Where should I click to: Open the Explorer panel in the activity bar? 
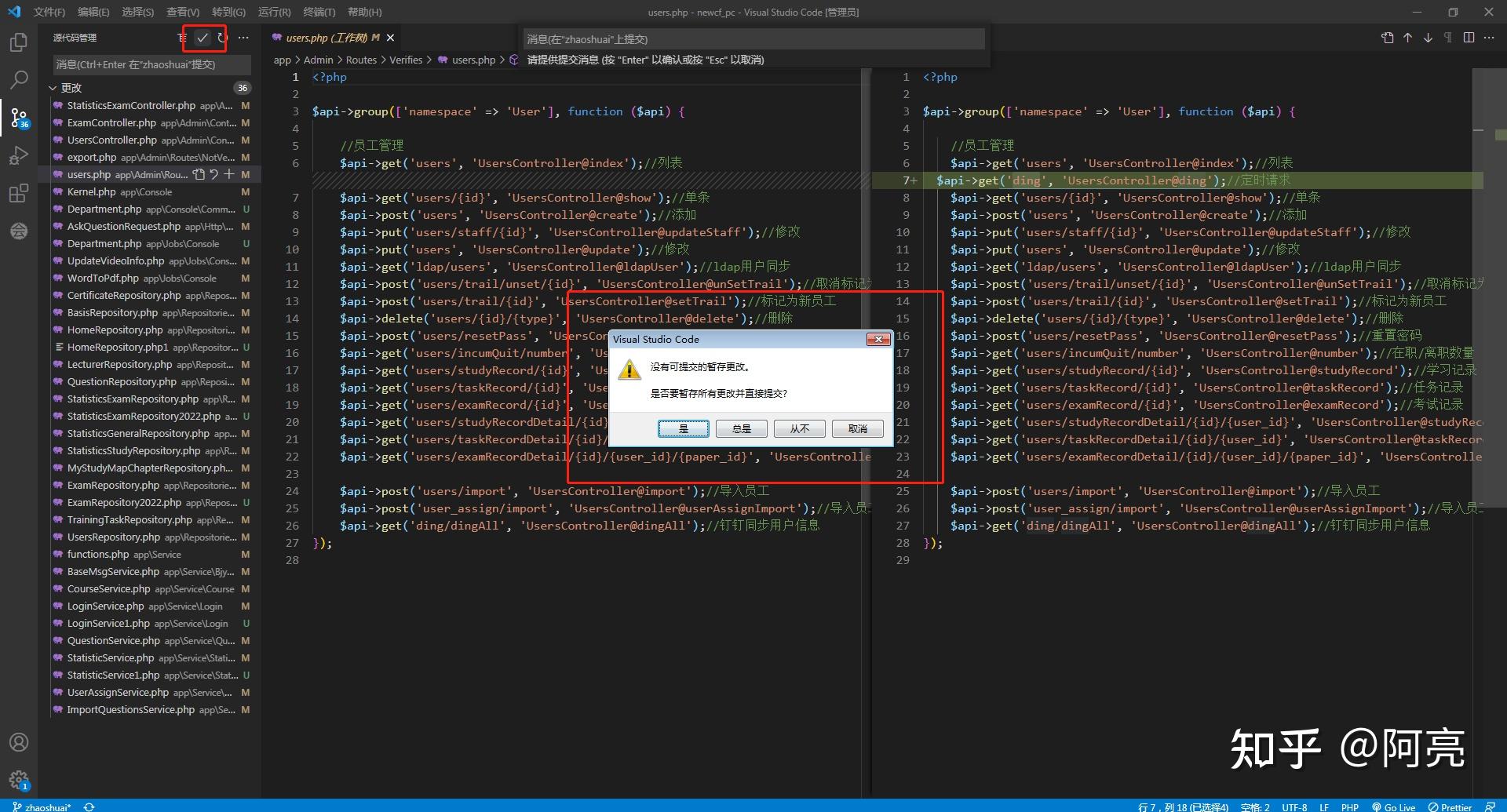click(19, 43)
